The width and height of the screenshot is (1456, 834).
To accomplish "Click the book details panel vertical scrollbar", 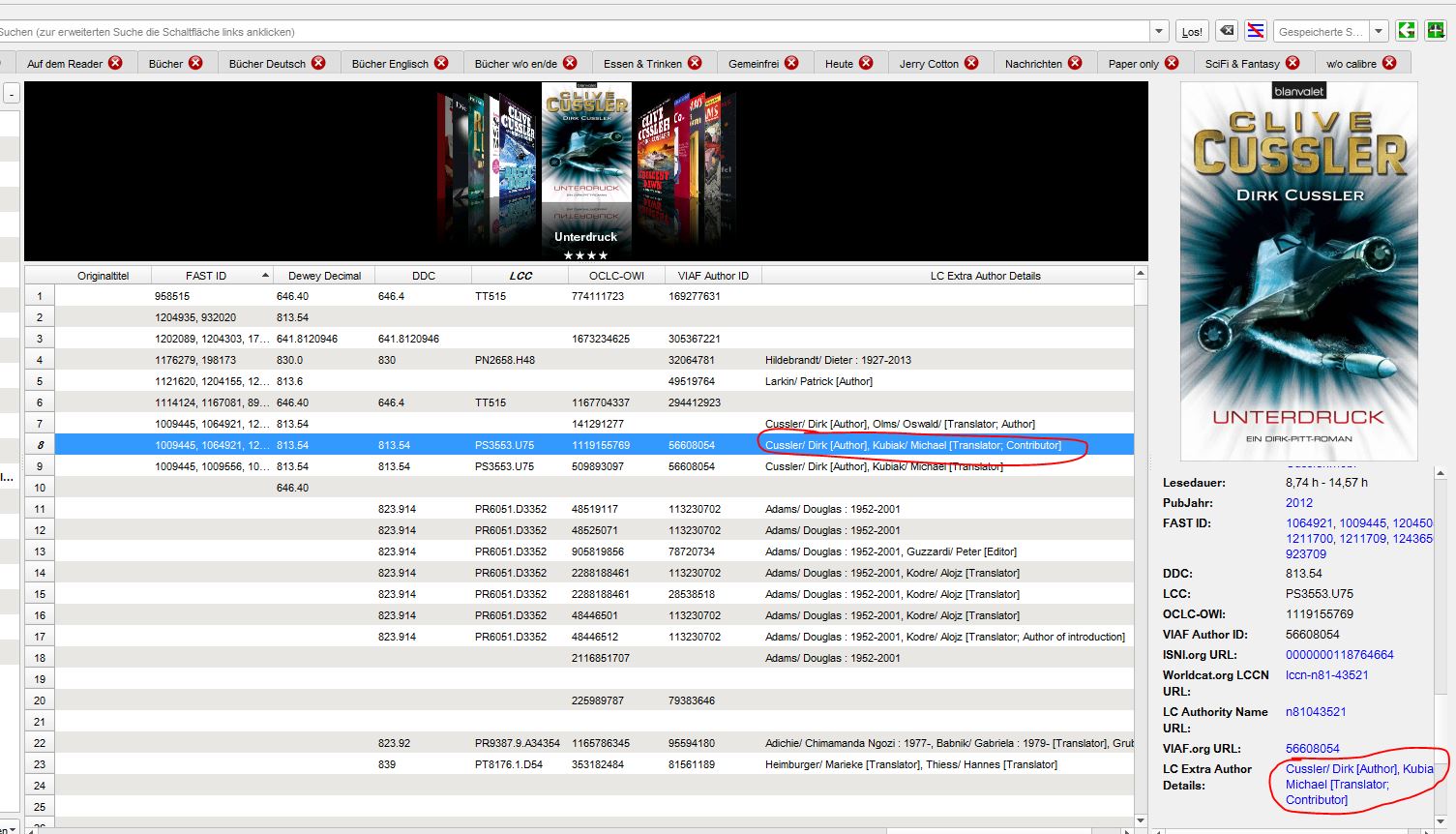I will pos(1441,647).
